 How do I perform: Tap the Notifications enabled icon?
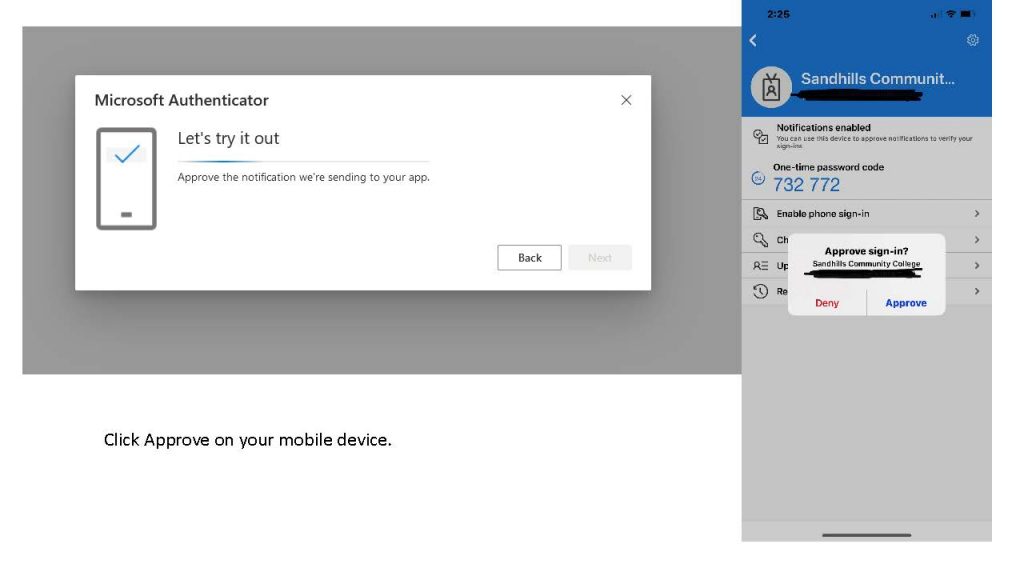point(760,136)
